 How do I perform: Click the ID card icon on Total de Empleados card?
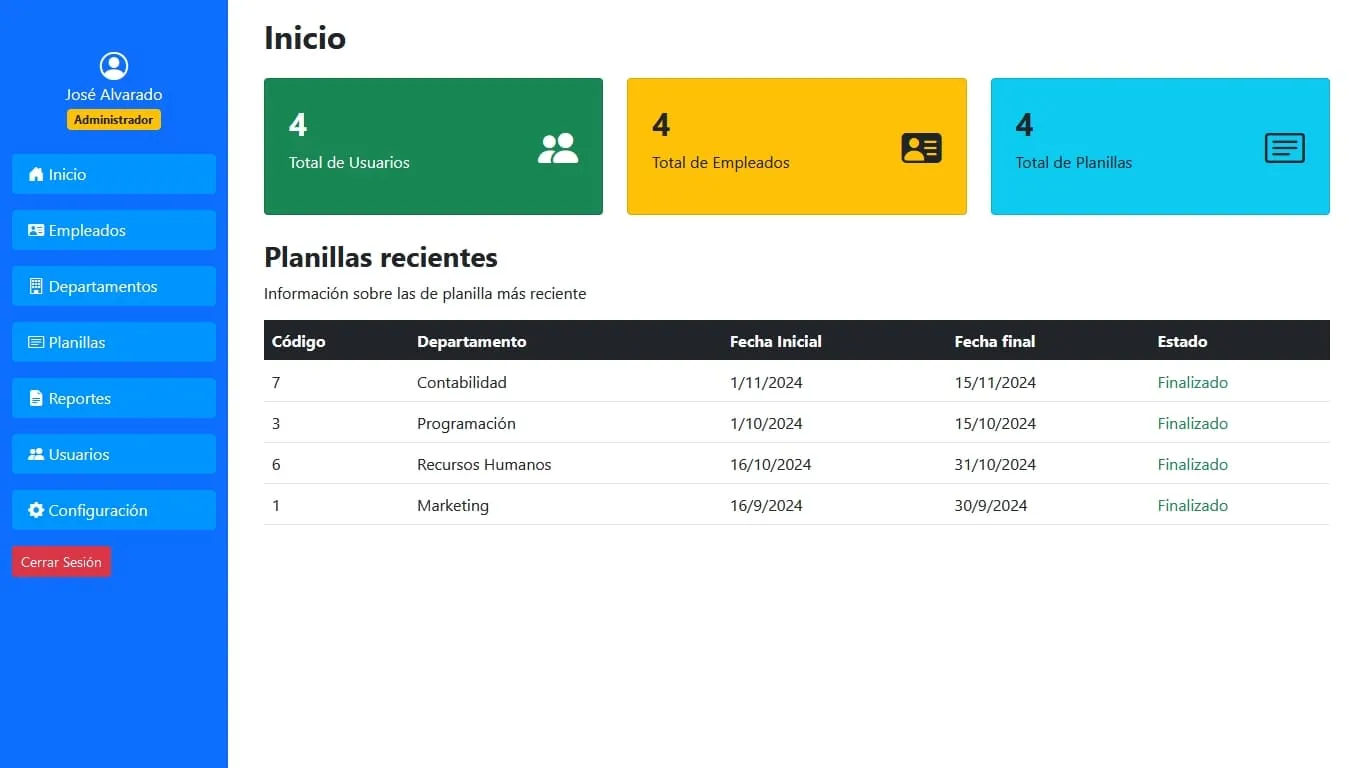(921, 147)
